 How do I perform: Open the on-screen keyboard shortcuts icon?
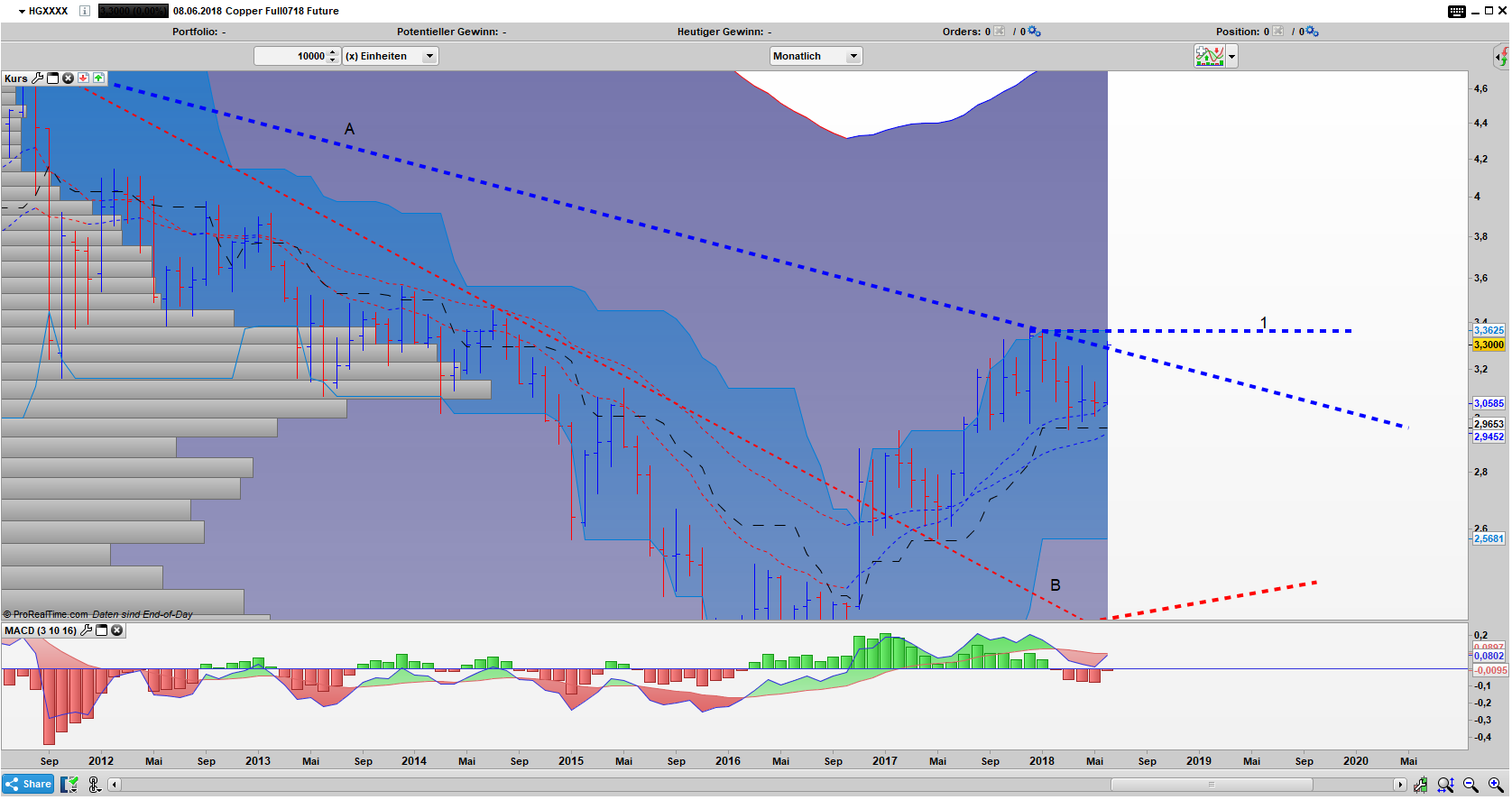point(1457,11)
